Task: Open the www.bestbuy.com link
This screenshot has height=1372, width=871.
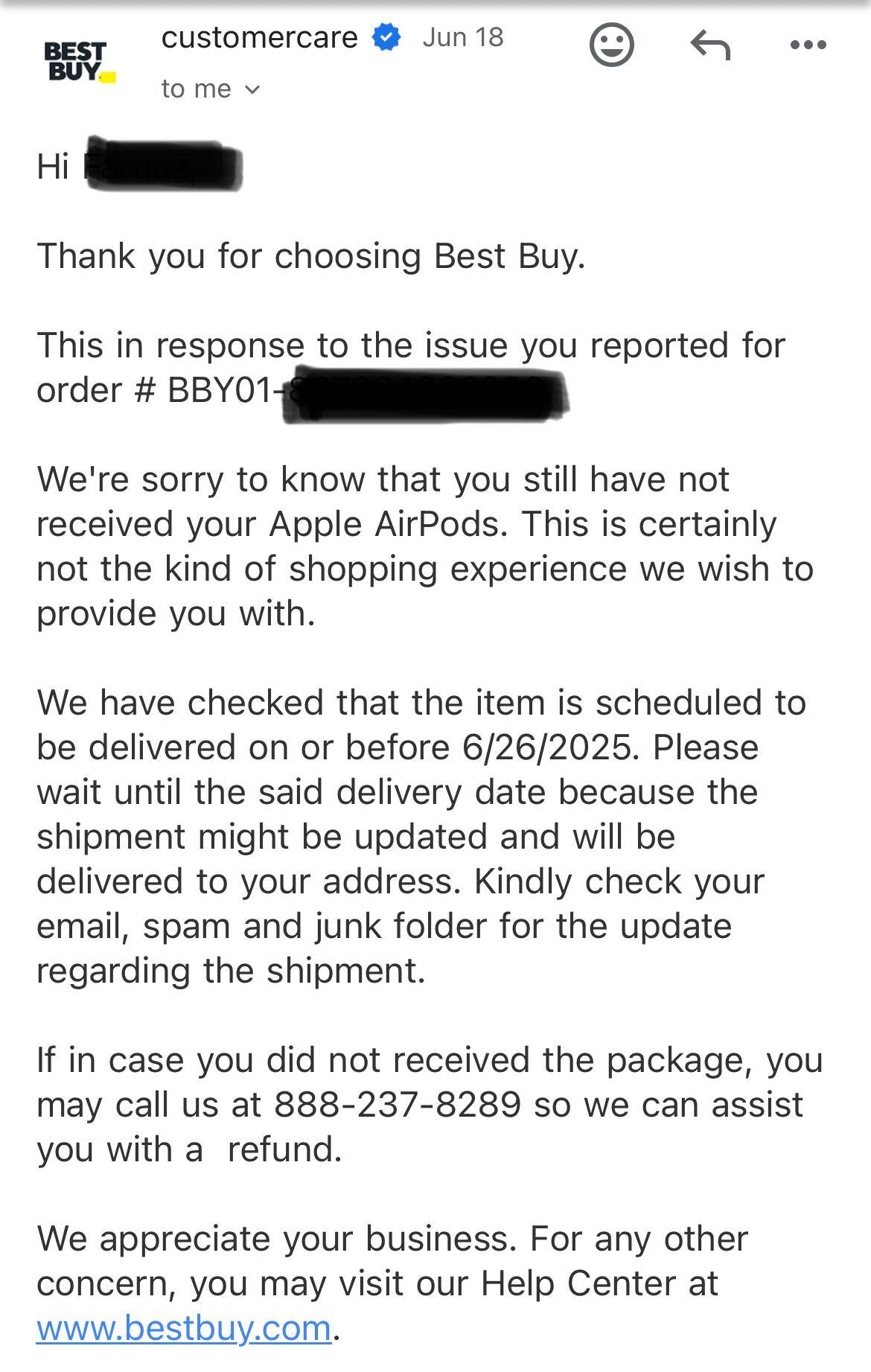Action: (184, 1328)
